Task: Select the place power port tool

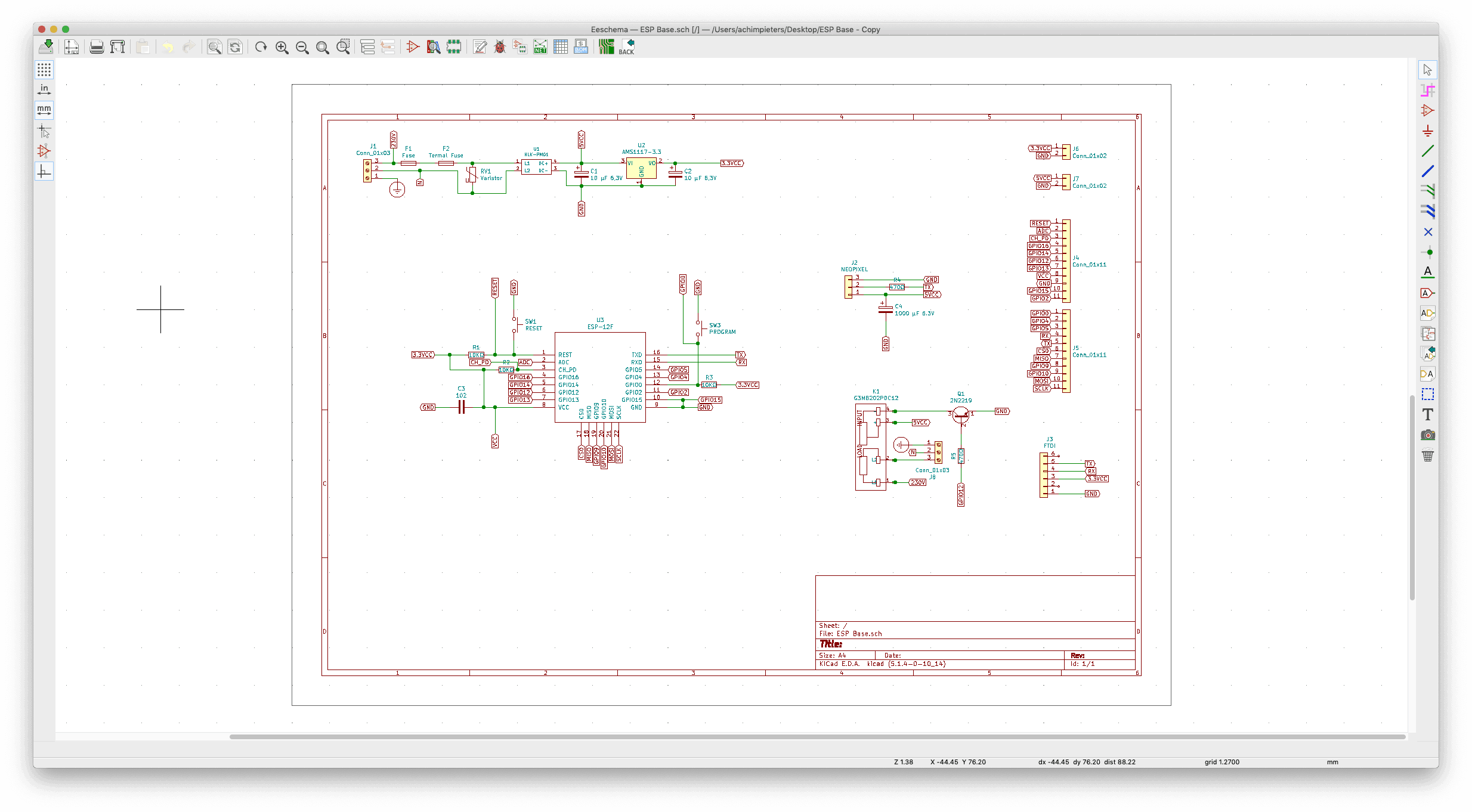Action: pos(1427,131)
